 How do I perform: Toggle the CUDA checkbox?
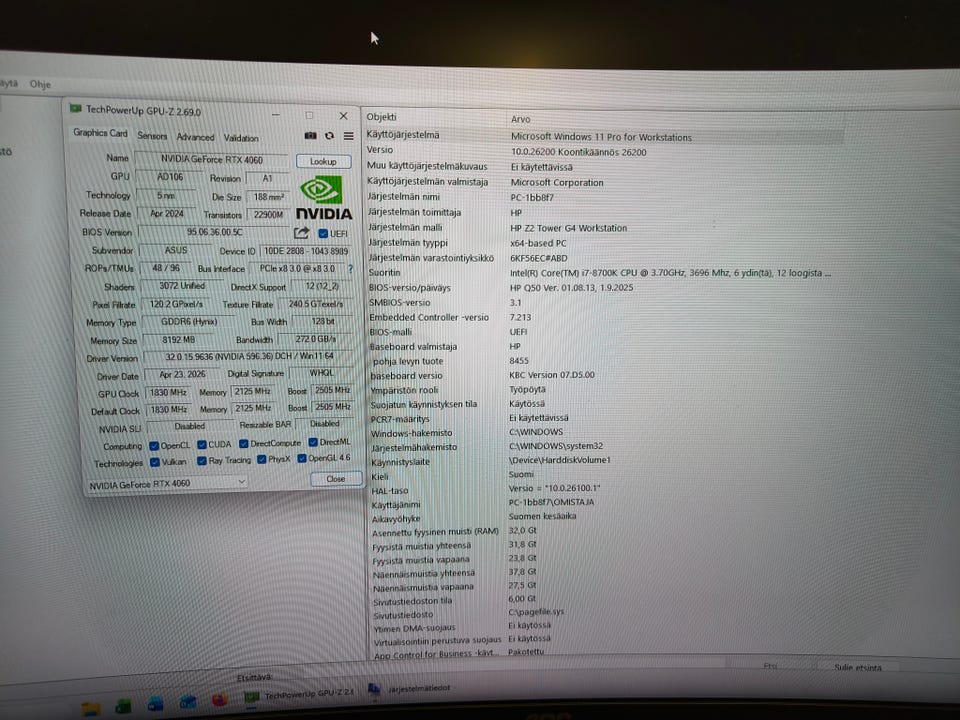pyautogui.click(x=201, y=444)
